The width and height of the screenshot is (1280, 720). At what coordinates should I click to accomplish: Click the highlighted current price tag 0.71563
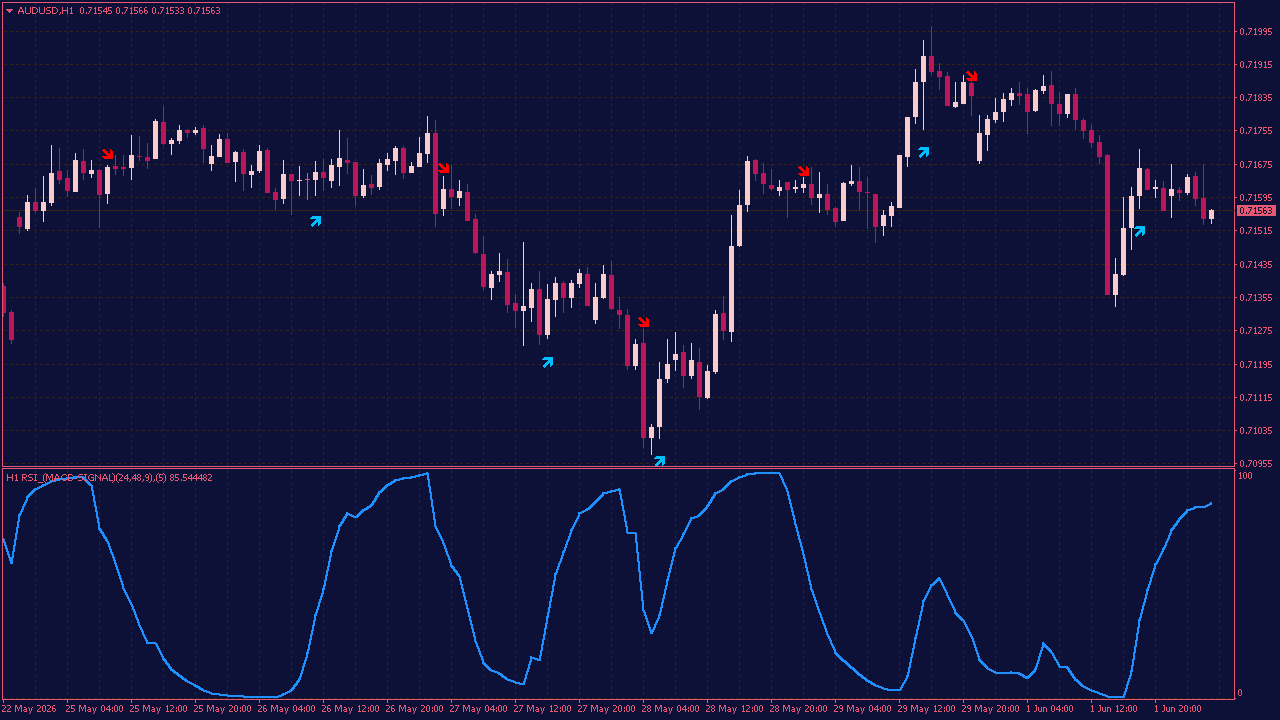[1256, 211]
